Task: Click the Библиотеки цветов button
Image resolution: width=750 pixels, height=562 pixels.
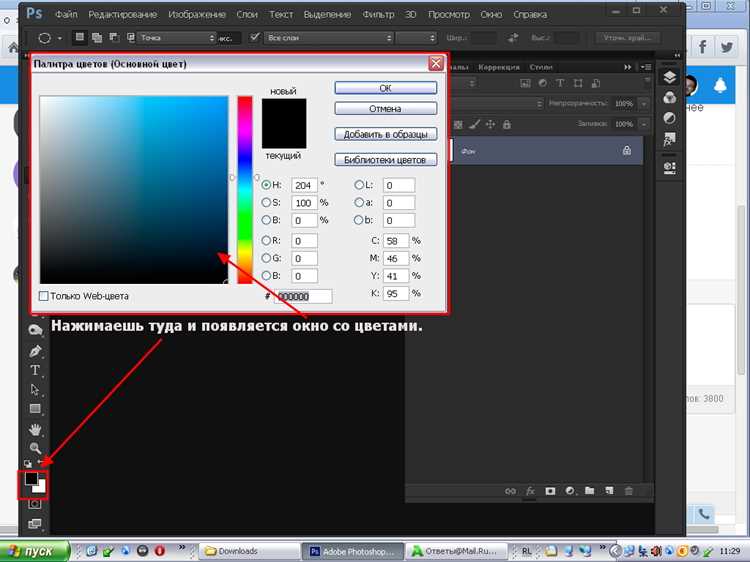Action: click(386, 160)
